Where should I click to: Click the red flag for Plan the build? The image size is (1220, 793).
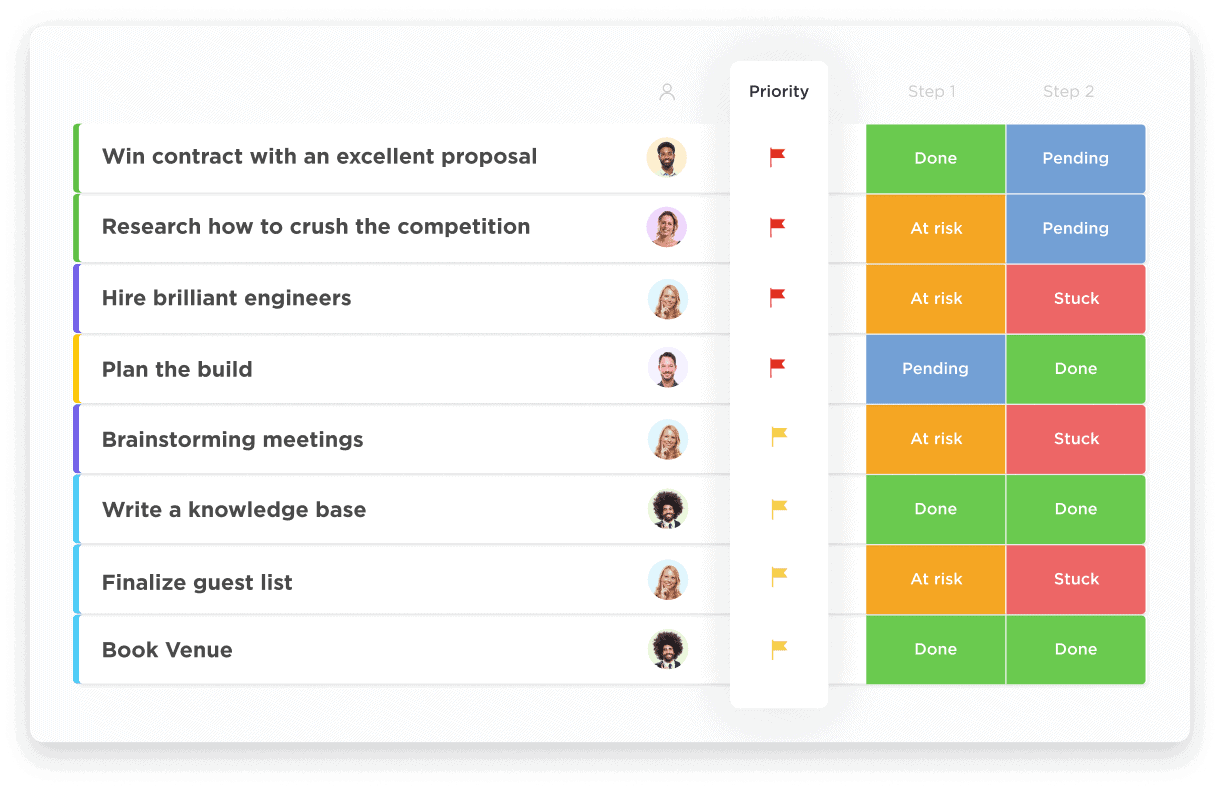[777, 368]
